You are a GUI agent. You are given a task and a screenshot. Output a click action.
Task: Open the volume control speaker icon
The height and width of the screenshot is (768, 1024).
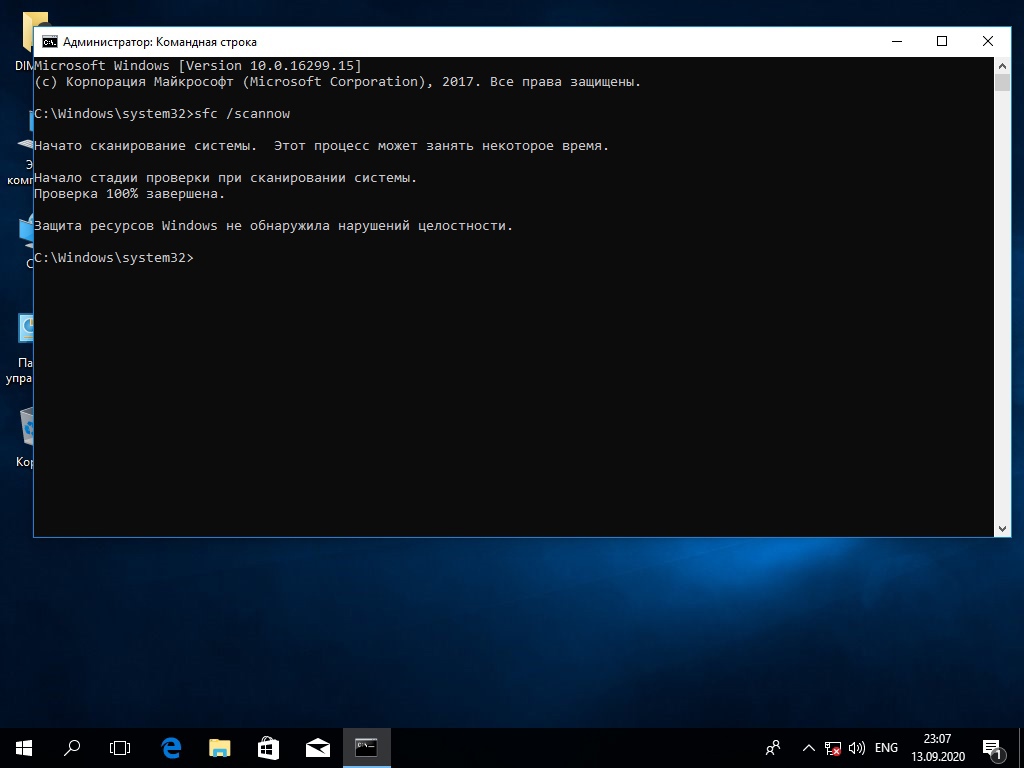pos(857,747)
